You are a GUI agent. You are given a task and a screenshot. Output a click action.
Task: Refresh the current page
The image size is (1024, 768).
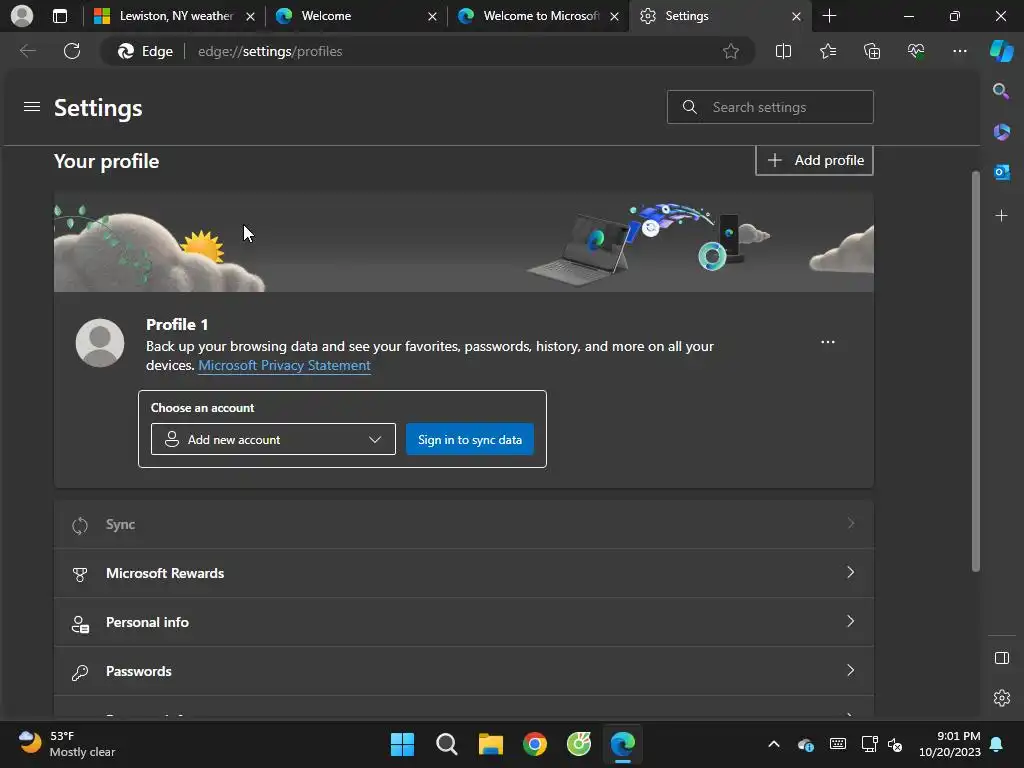(x=72, y=51)
